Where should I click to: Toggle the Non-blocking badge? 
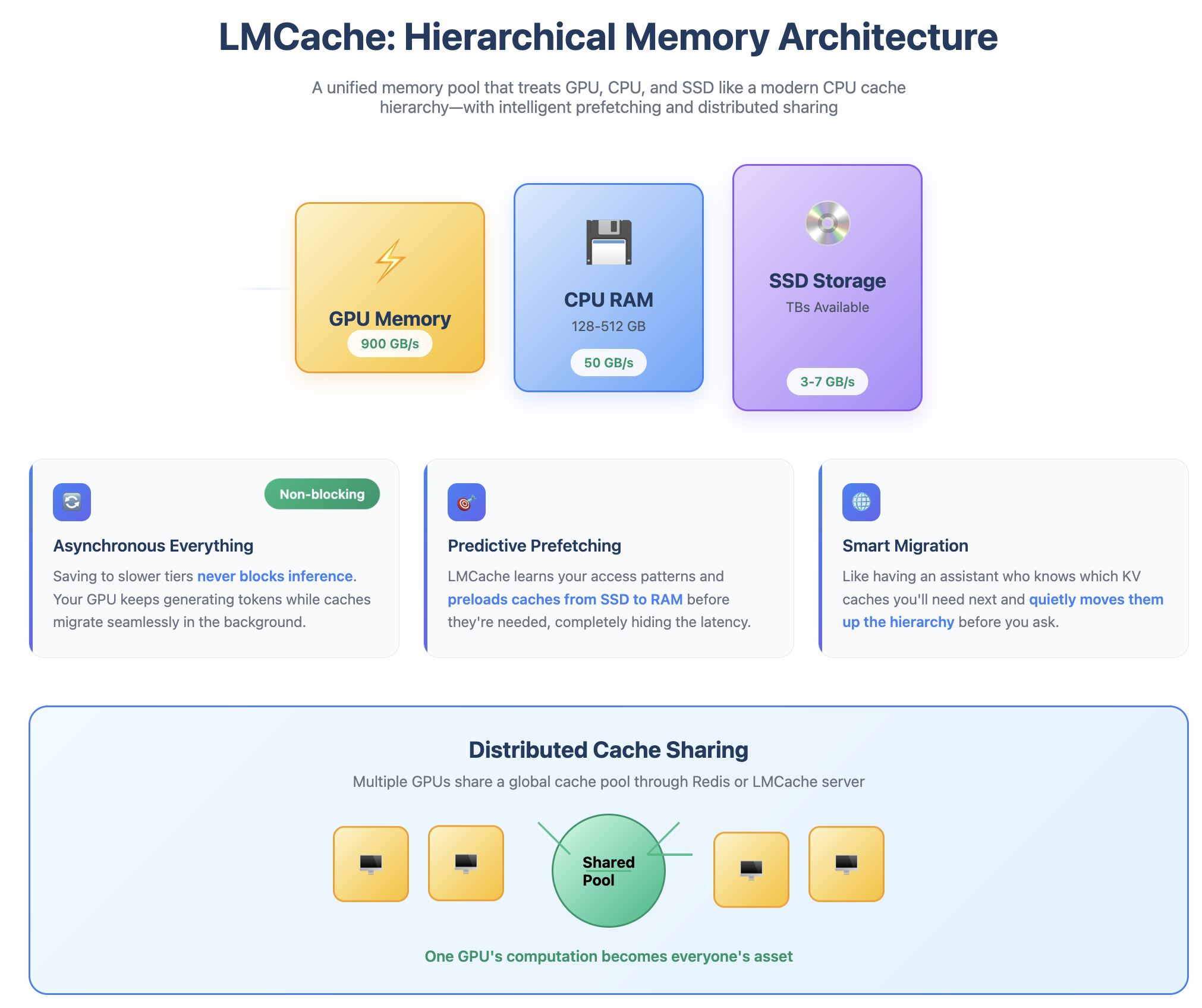coord(322,493)
